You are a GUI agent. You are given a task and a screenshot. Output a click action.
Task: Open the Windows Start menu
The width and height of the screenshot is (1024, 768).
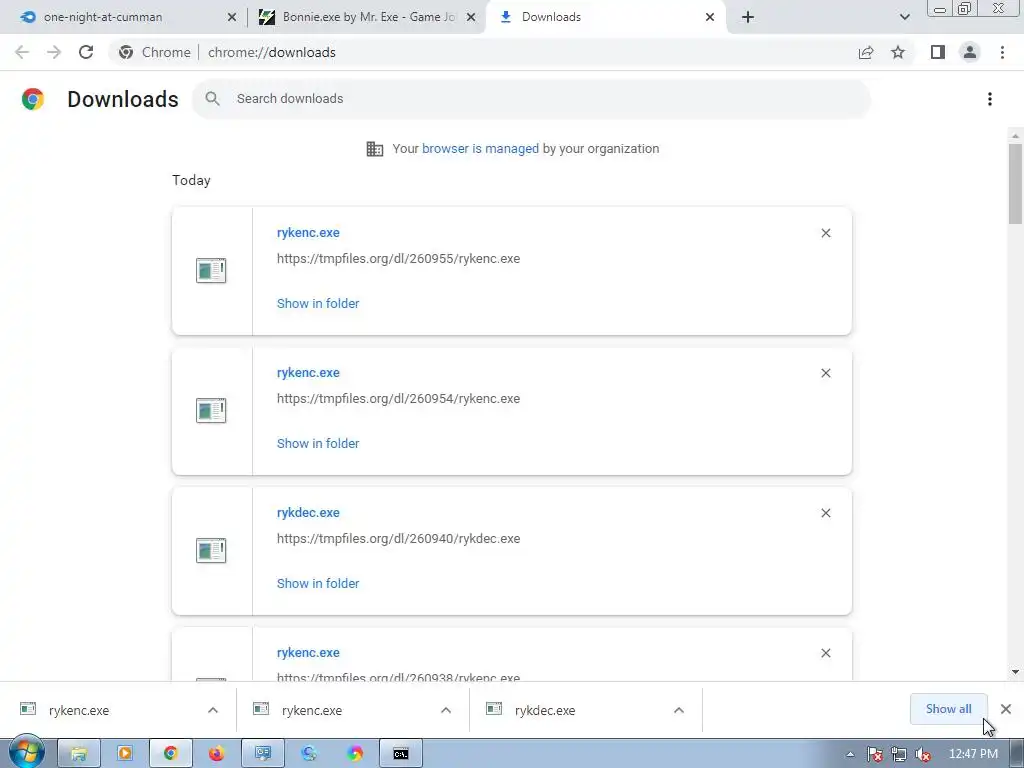point(26,753)
